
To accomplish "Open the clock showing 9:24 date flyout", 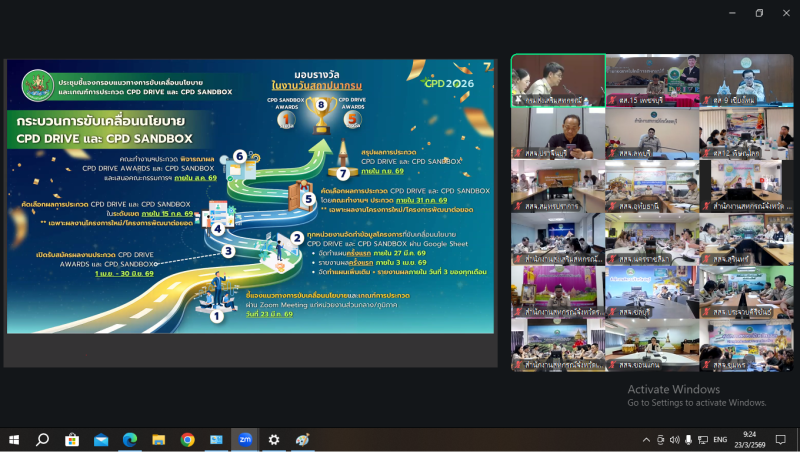I will coord(752,439).
